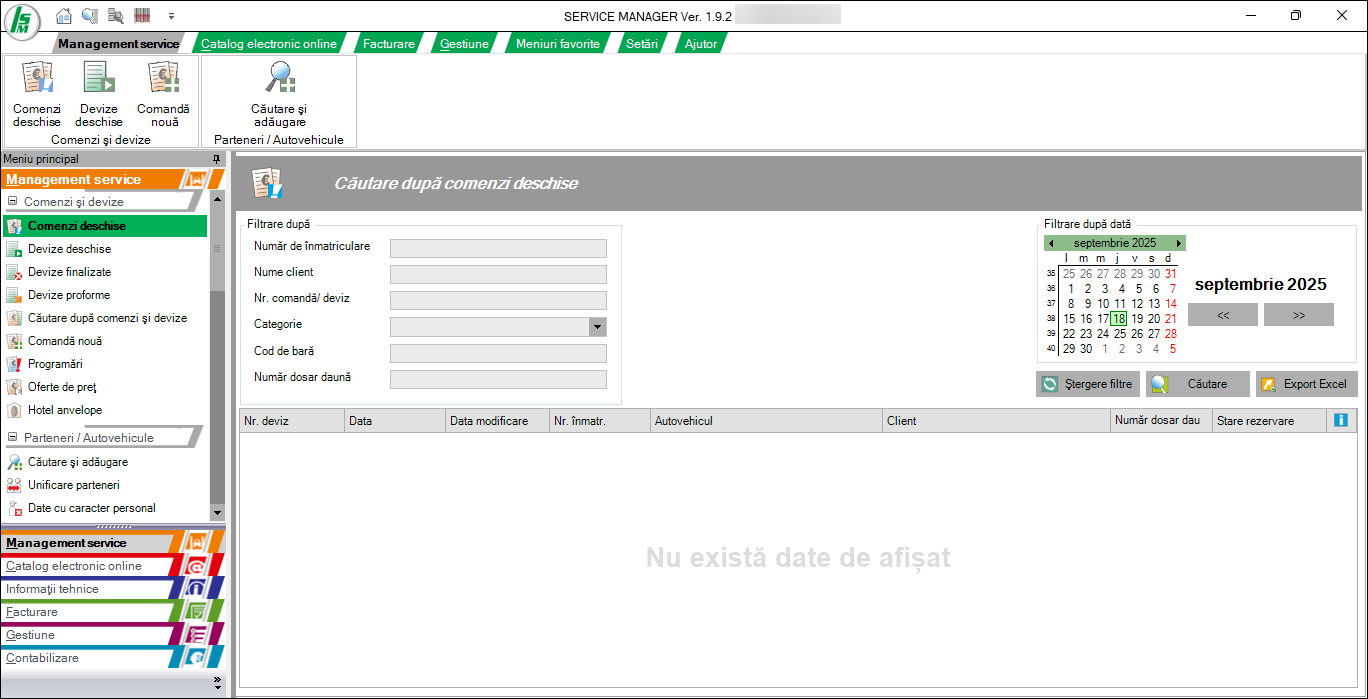The width and height of the screenshot is (1368, 699).
Task: Collapse the Parteneri / Autovehicule section
Action: coord(14,438)
